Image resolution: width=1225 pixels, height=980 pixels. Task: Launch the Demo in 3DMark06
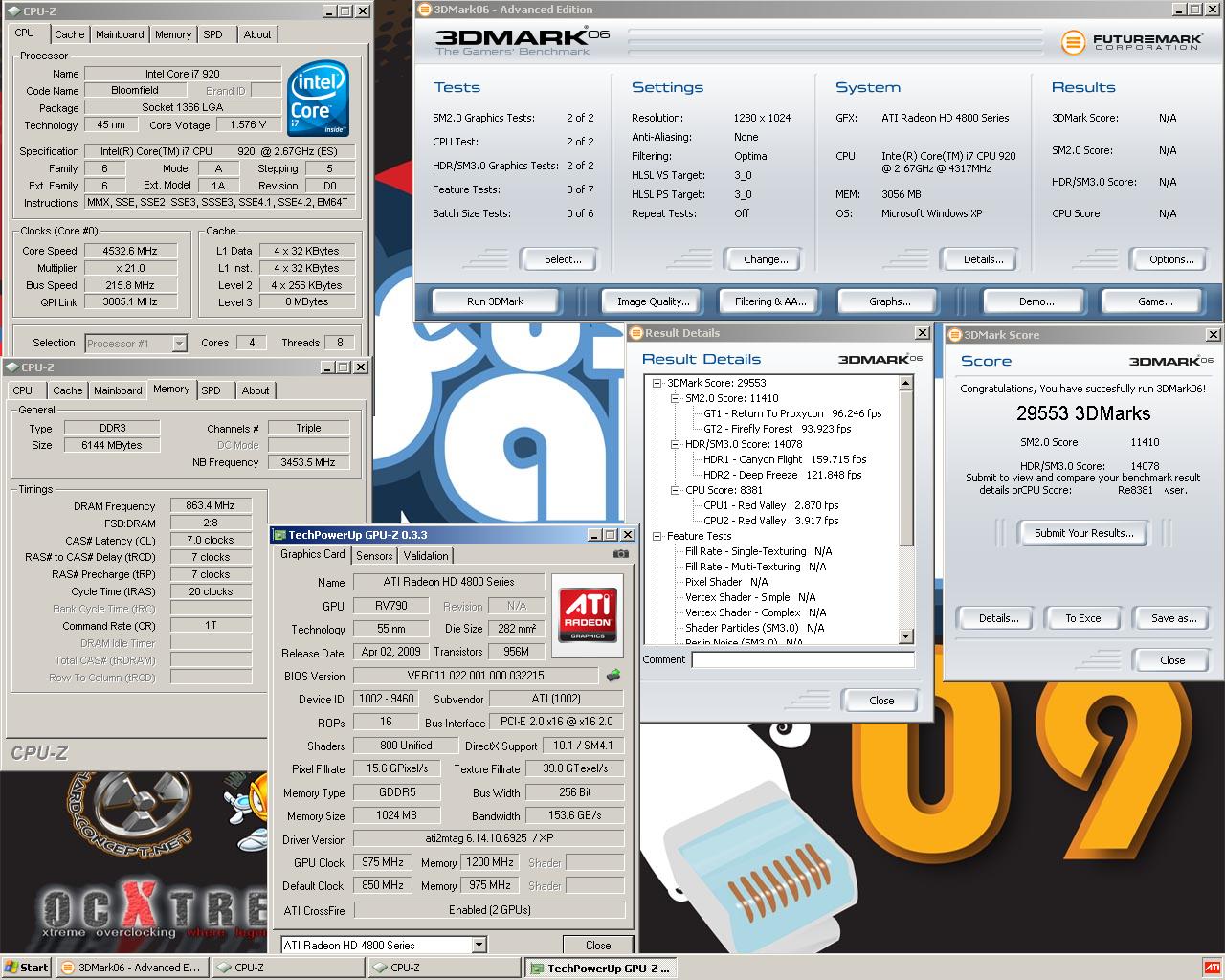pos(1036,301)
